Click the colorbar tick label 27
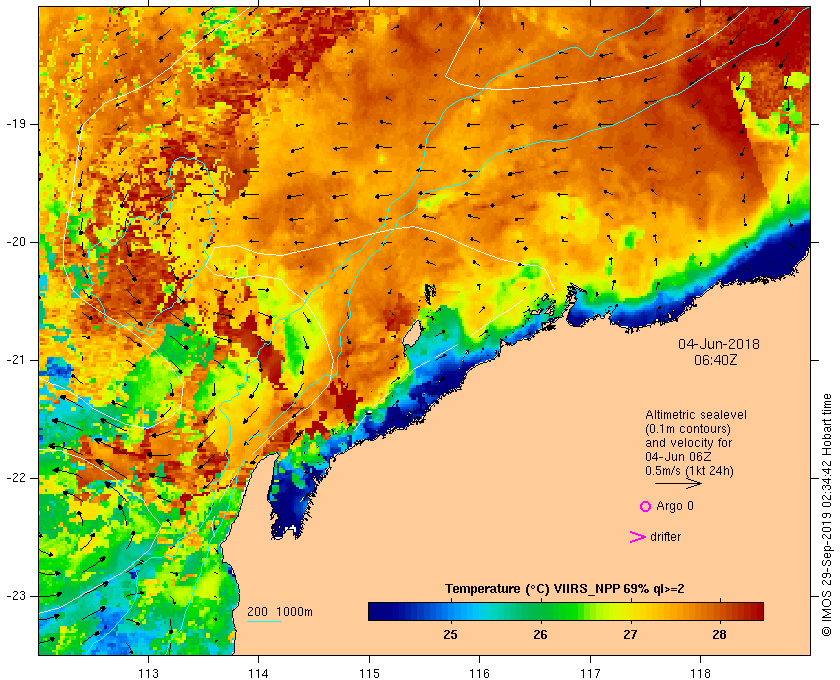This screenshot has height=680, width=840. click(631, 635)
